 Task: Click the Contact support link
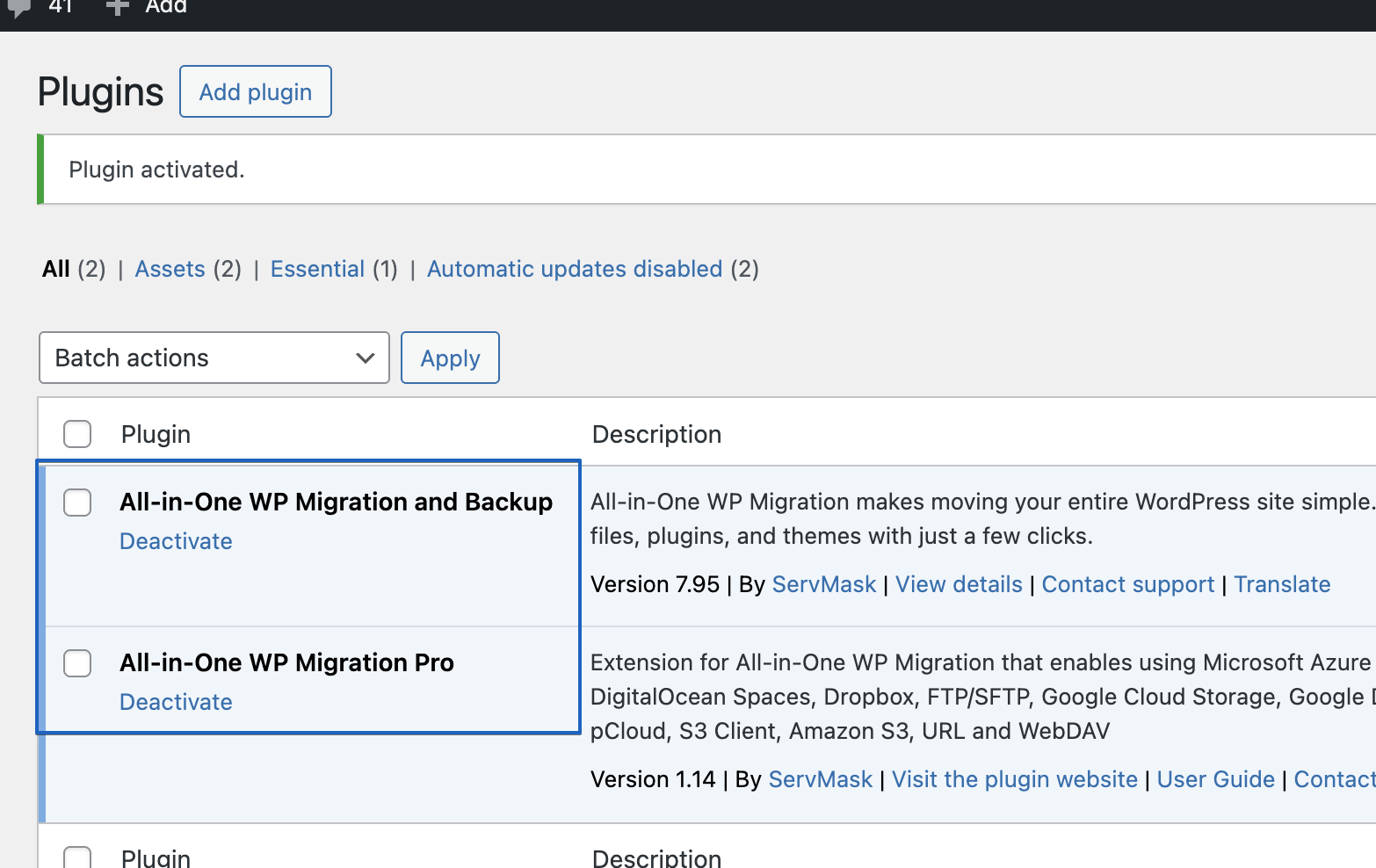(x=1127, y=584)
